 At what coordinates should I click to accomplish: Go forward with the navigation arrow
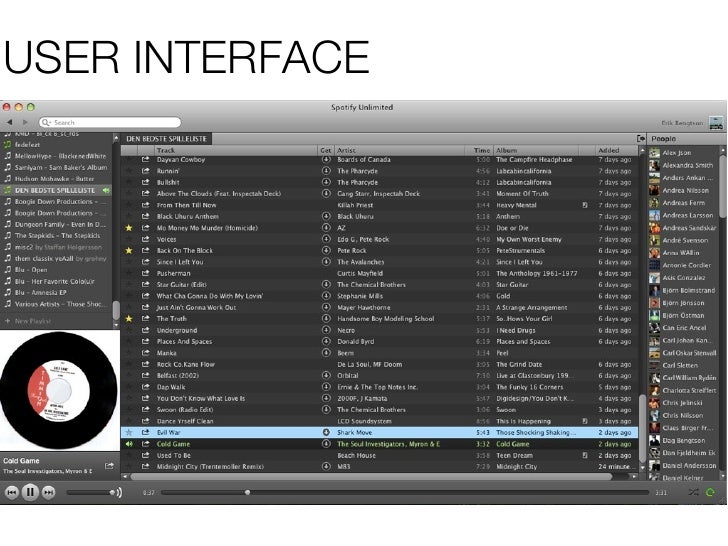[25, 122]
